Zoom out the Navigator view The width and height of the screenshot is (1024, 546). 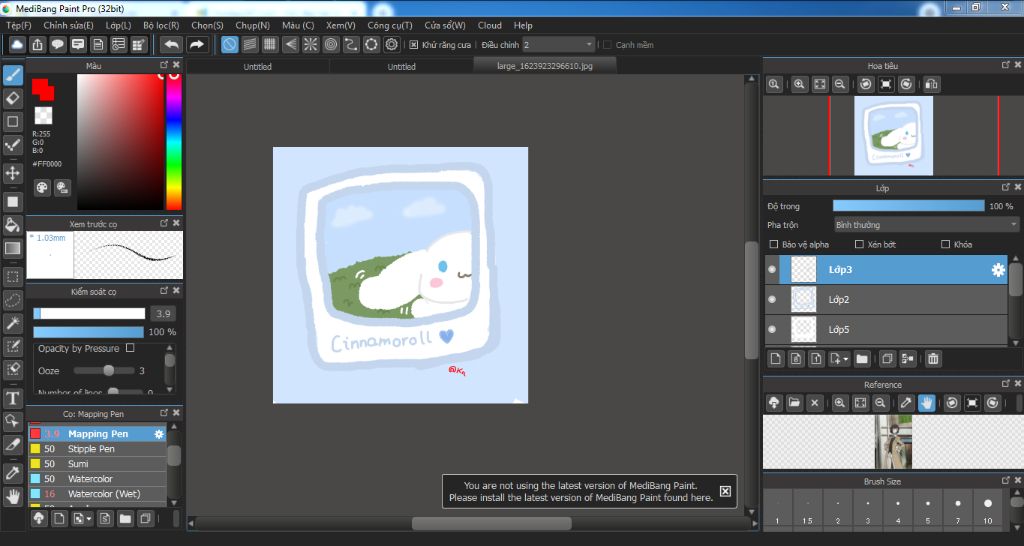pyautogui.click(x=840, y=84)
